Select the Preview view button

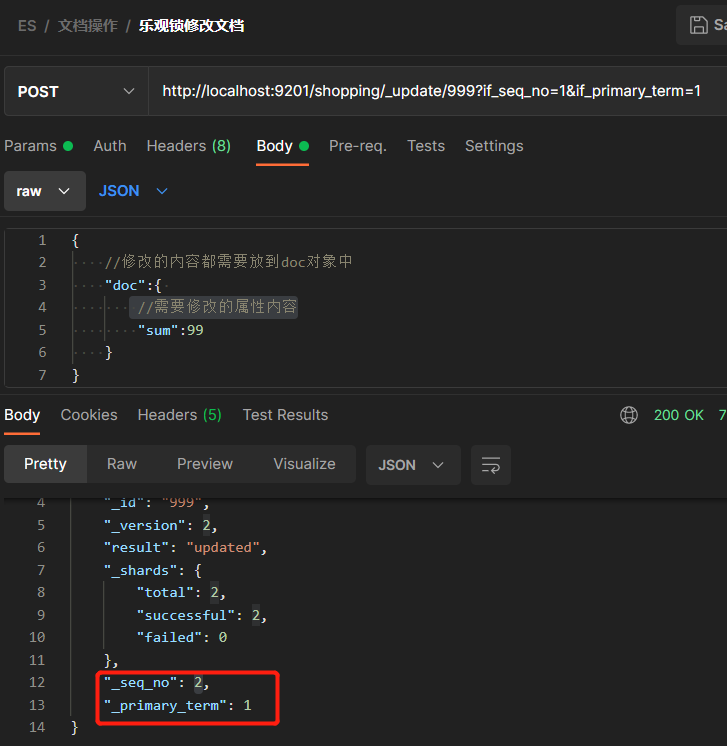[x=205, y=464]
